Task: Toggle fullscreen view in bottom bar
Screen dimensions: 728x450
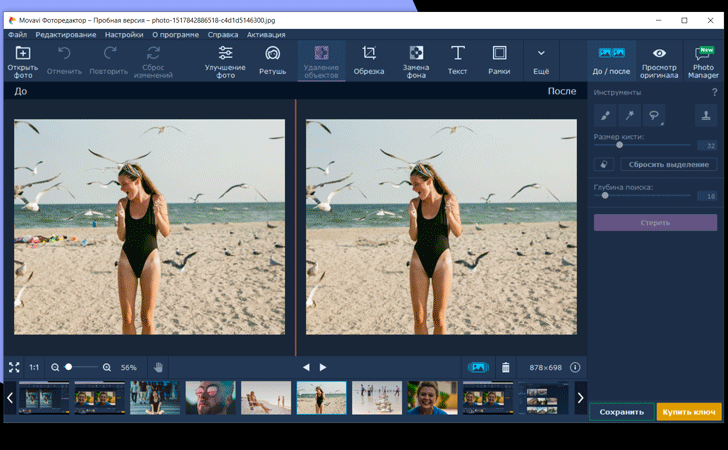Action: coord(14,367)
